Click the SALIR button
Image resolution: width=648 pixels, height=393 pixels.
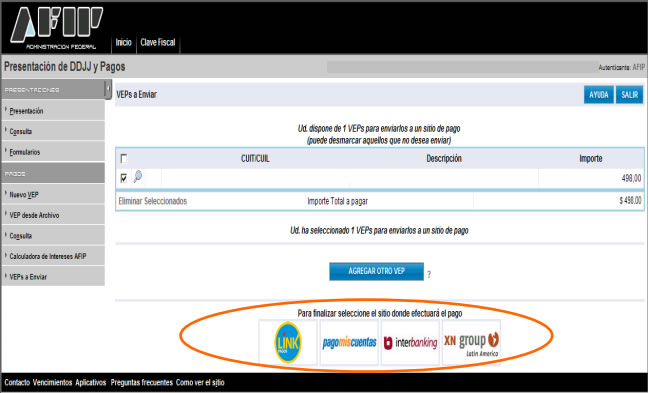click(x=629, y=95)
